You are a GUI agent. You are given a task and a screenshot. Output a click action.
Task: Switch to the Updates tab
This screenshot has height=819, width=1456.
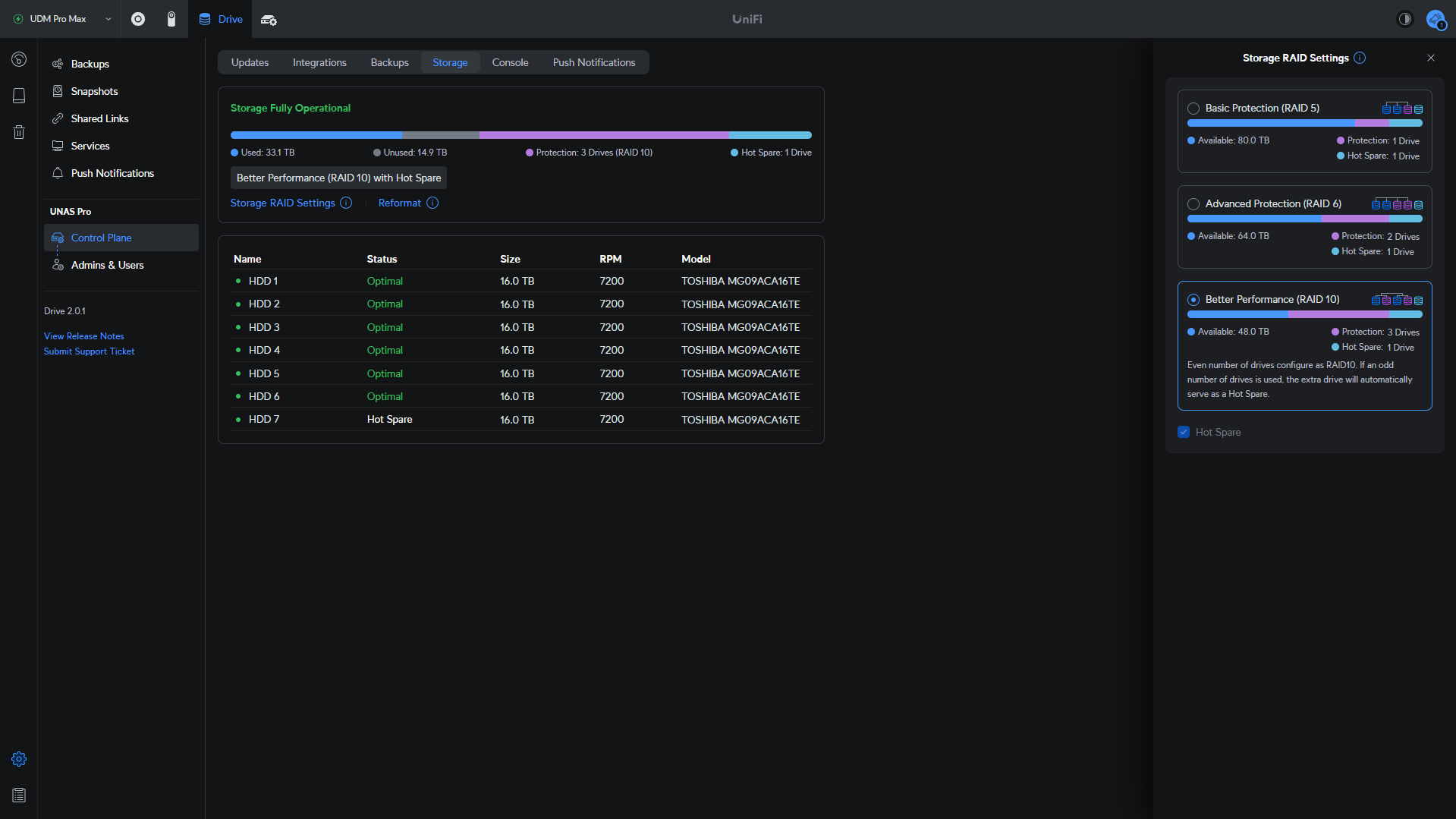(x=250, y=62)
